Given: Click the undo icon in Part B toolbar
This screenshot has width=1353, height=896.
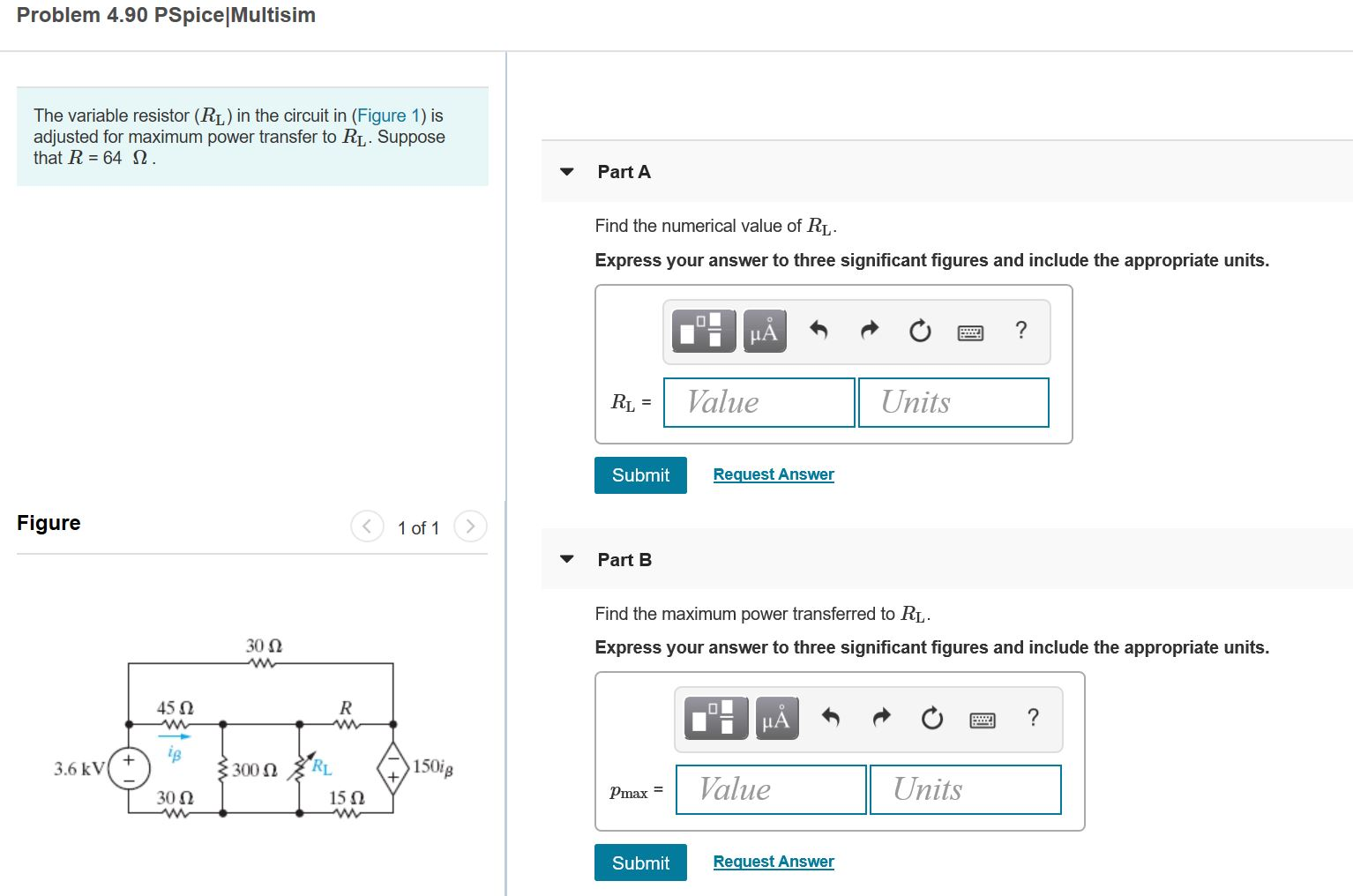Looking at the screenshot, I should 830,717.
